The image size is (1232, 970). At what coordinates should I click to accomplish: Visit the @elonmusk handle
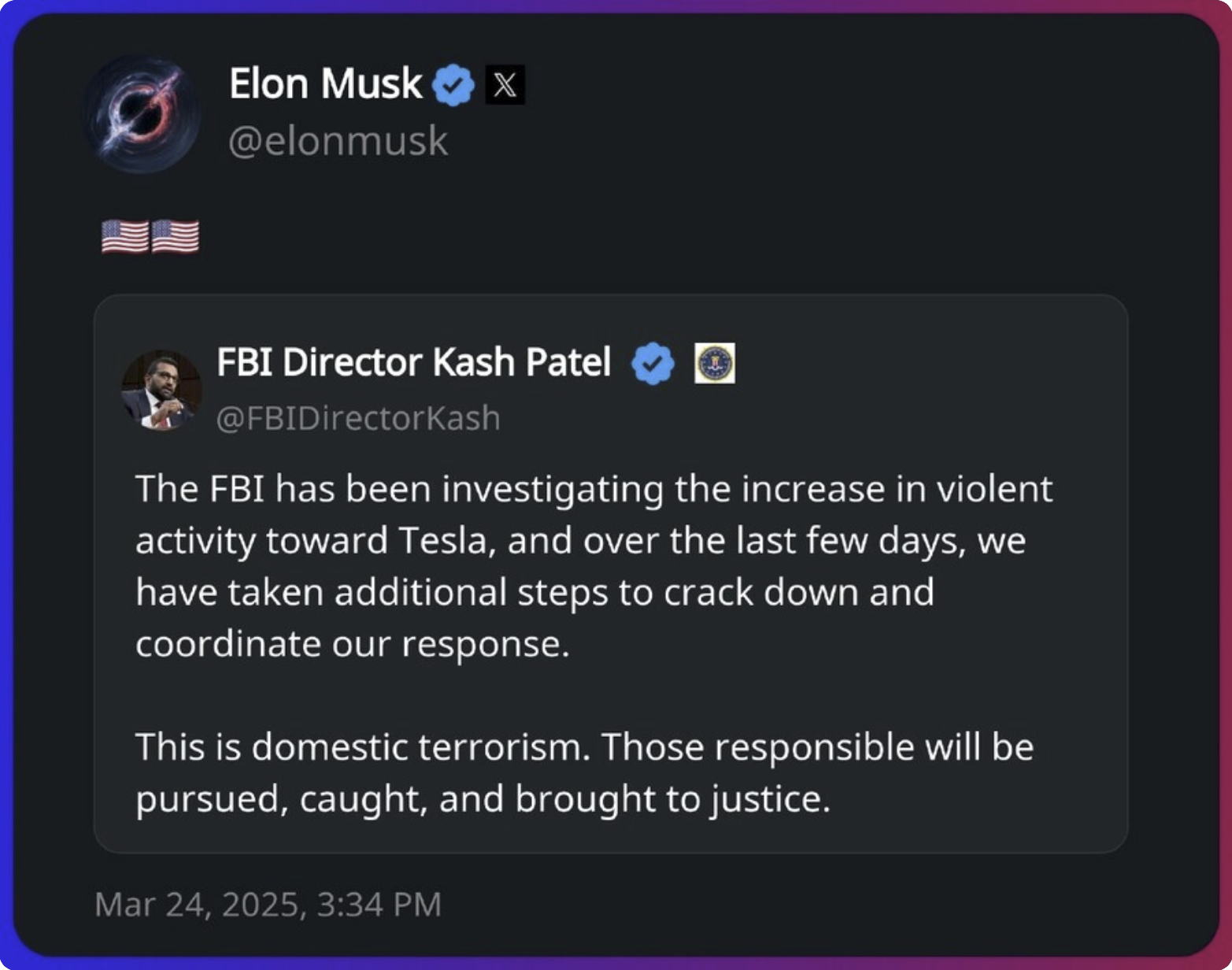pos(338,142)
